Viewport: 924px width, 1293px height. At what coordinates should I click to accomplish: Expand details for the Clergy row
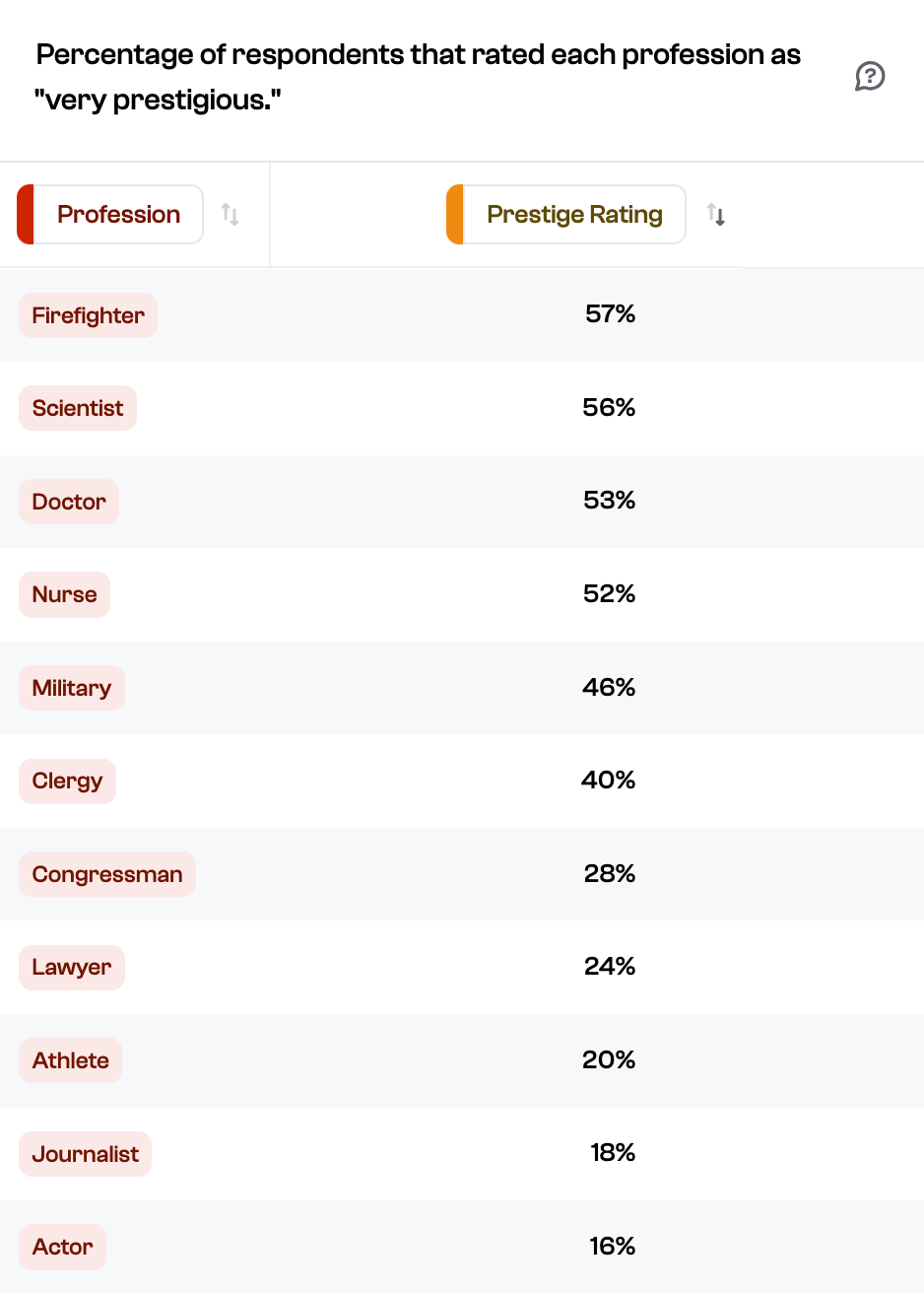(67, 781)
